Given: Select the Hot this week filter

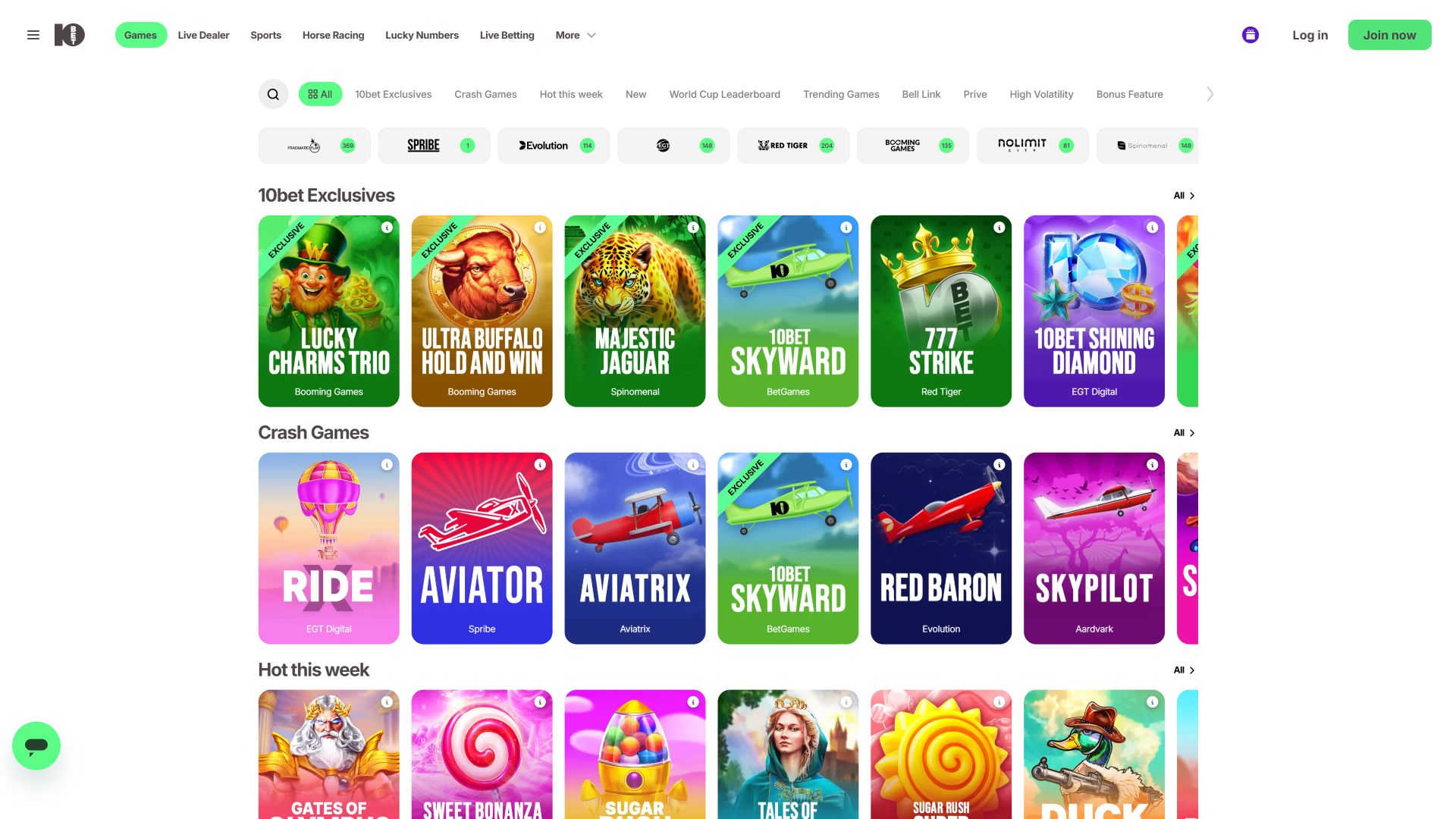Looking at the screenshot, I should point(571,94).
